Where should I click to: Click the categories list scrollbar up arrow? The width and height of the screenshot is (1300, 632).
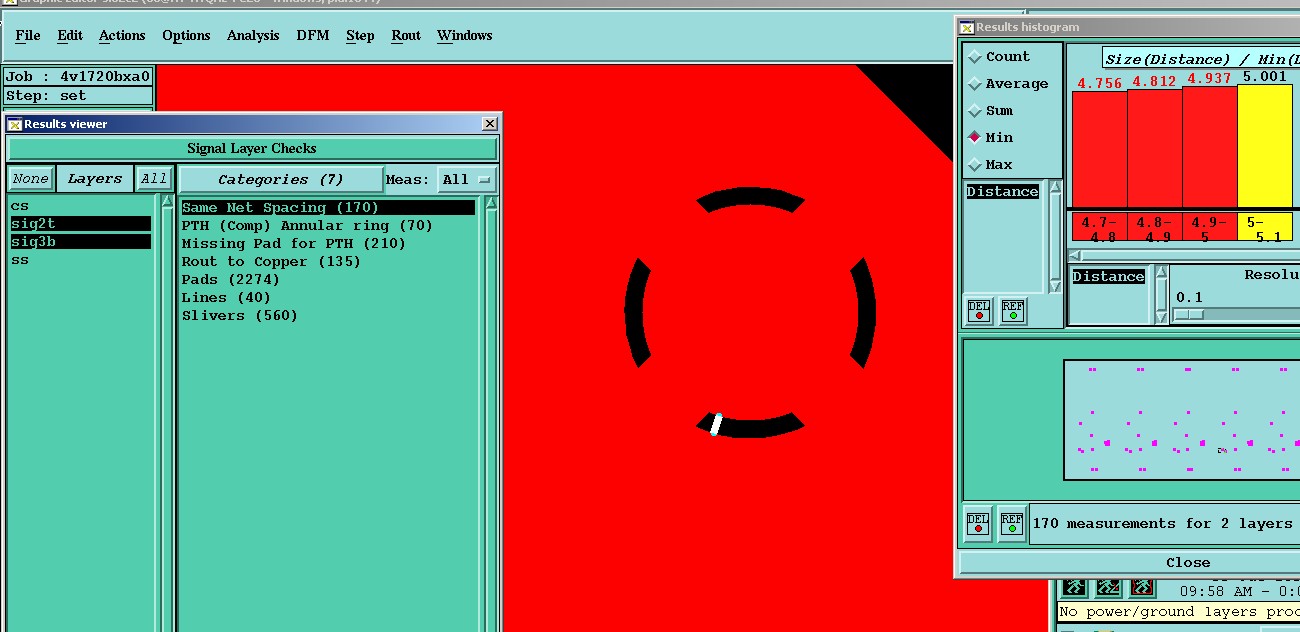coord(491,203)
